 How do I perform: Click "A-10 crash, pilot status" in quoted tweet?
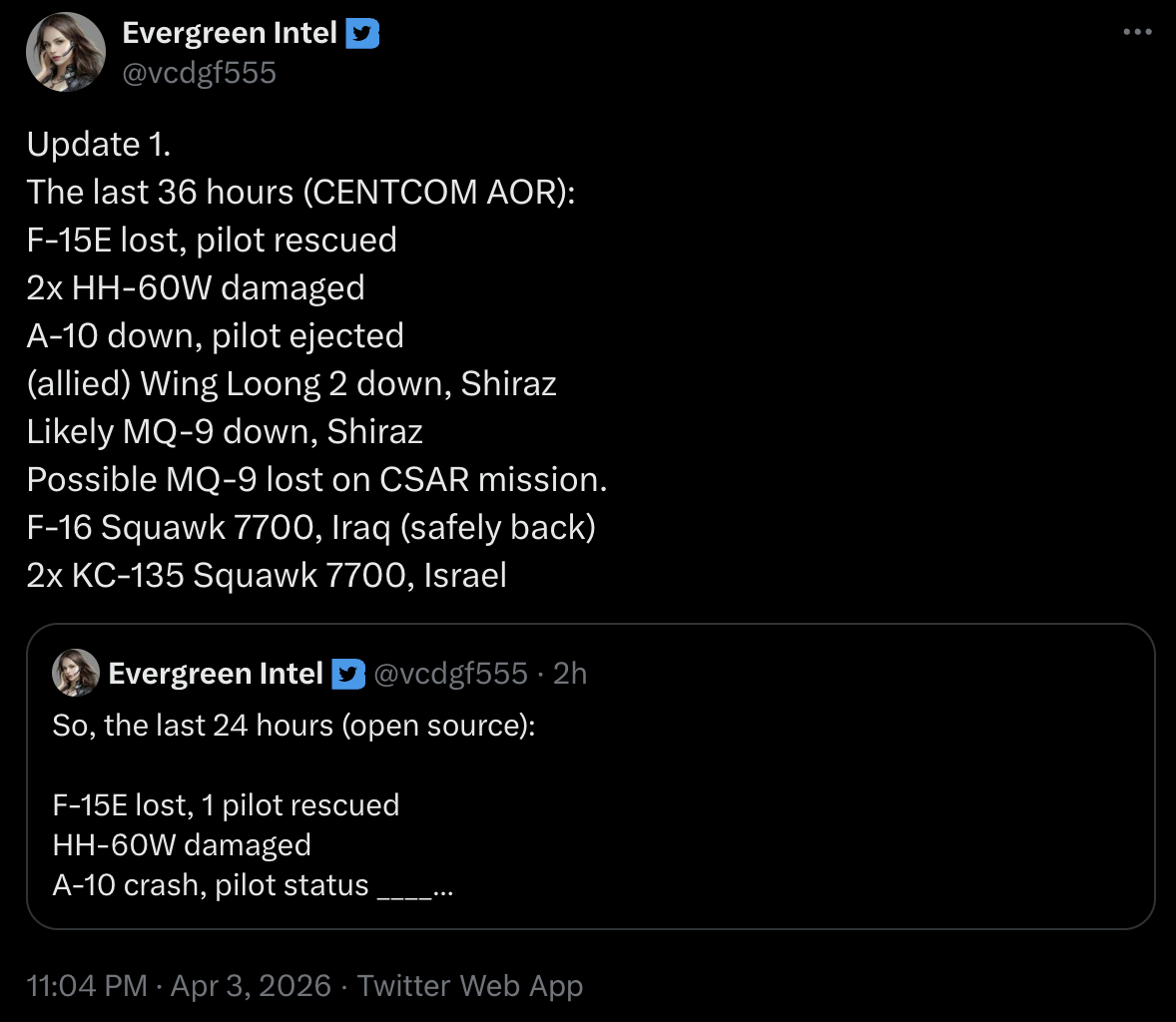(x=211, y=885)
